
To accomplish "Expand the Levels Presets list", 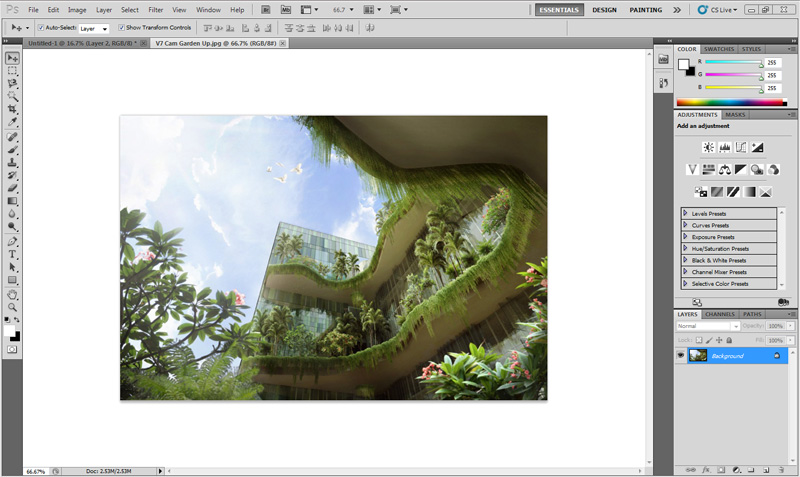I will [685, 213].
